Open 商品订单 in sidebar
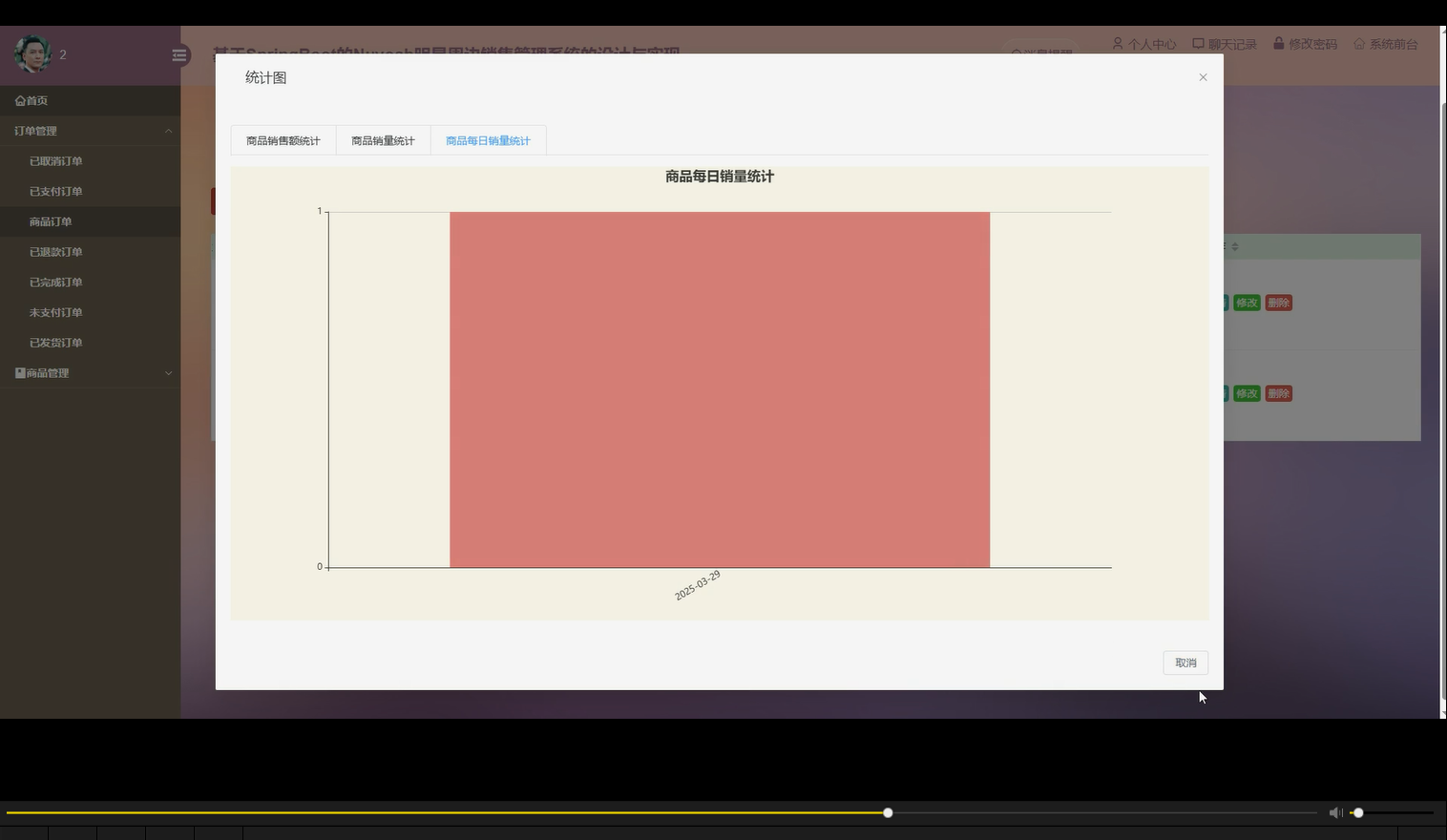Viewport: 1447px width, 840px height. [x=51, y=221]
